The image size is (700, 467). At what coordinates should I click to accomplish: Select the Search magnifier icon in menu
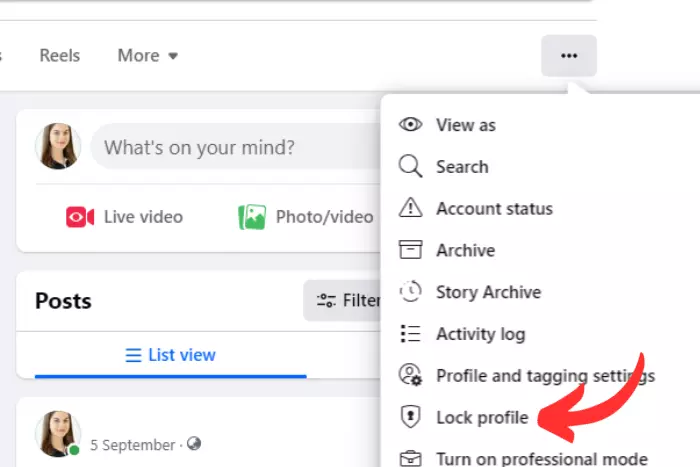click(410, 166)
